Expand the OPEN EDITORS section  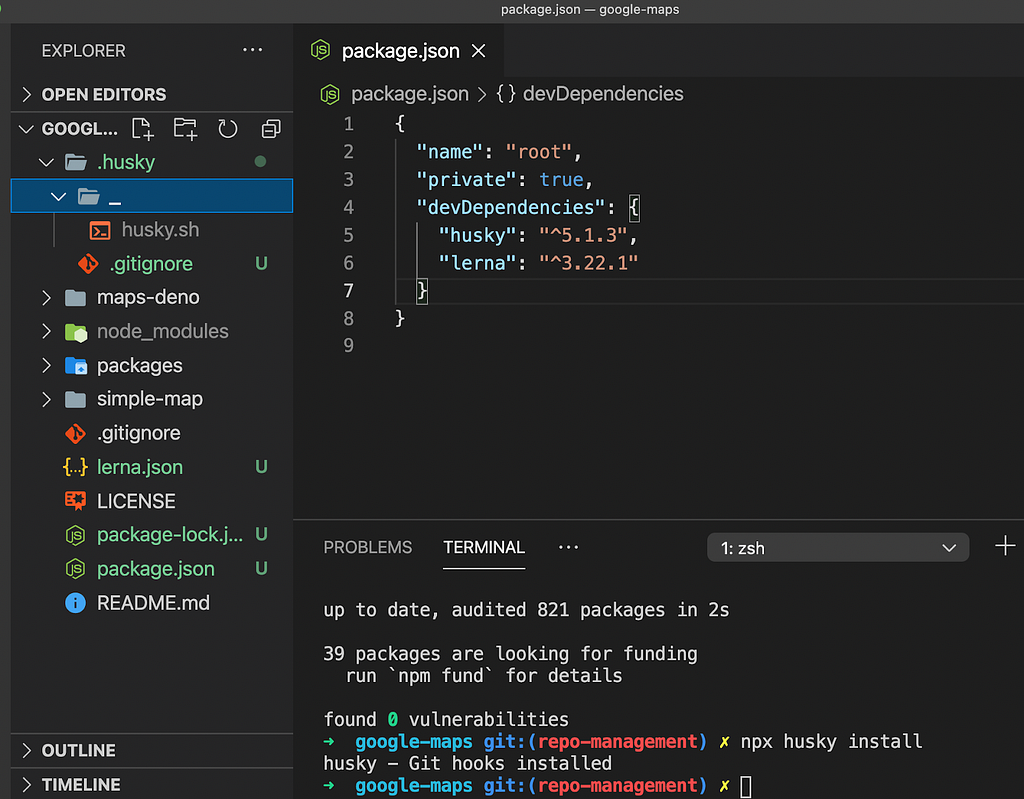(27, 95)
